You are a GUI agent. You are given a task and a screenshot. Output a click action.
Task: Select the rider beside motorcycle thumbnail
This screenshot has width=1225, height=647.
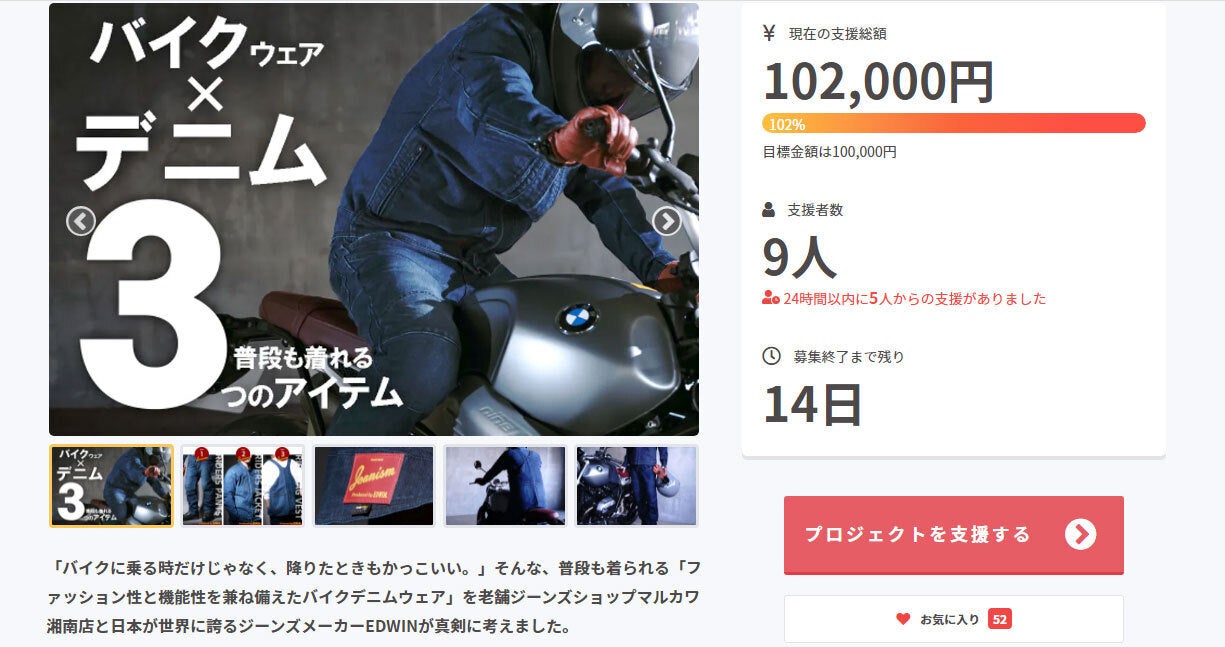tap(505, 486)
